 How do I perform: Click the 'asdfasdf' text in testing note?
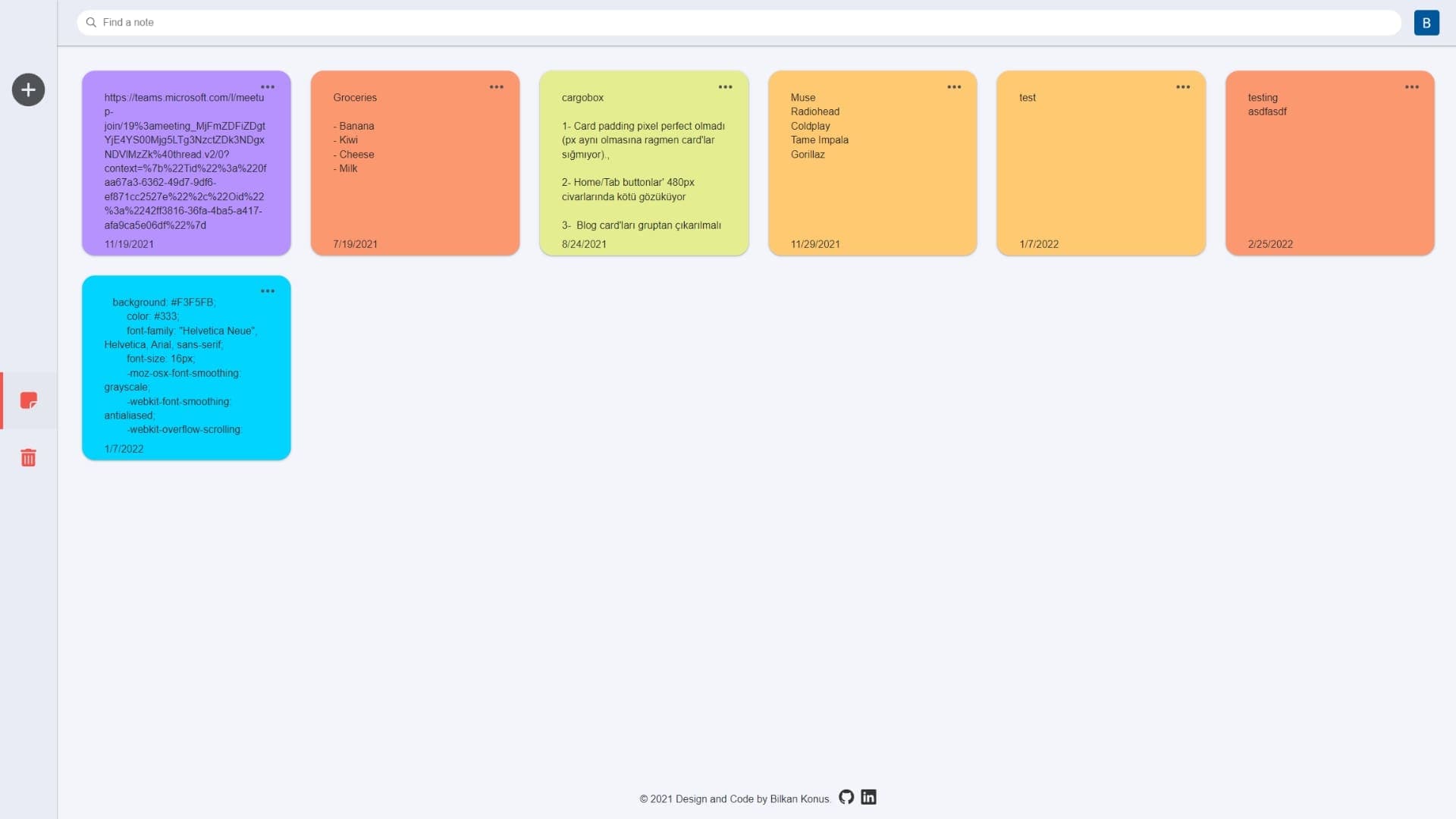tap(1267, 111)
